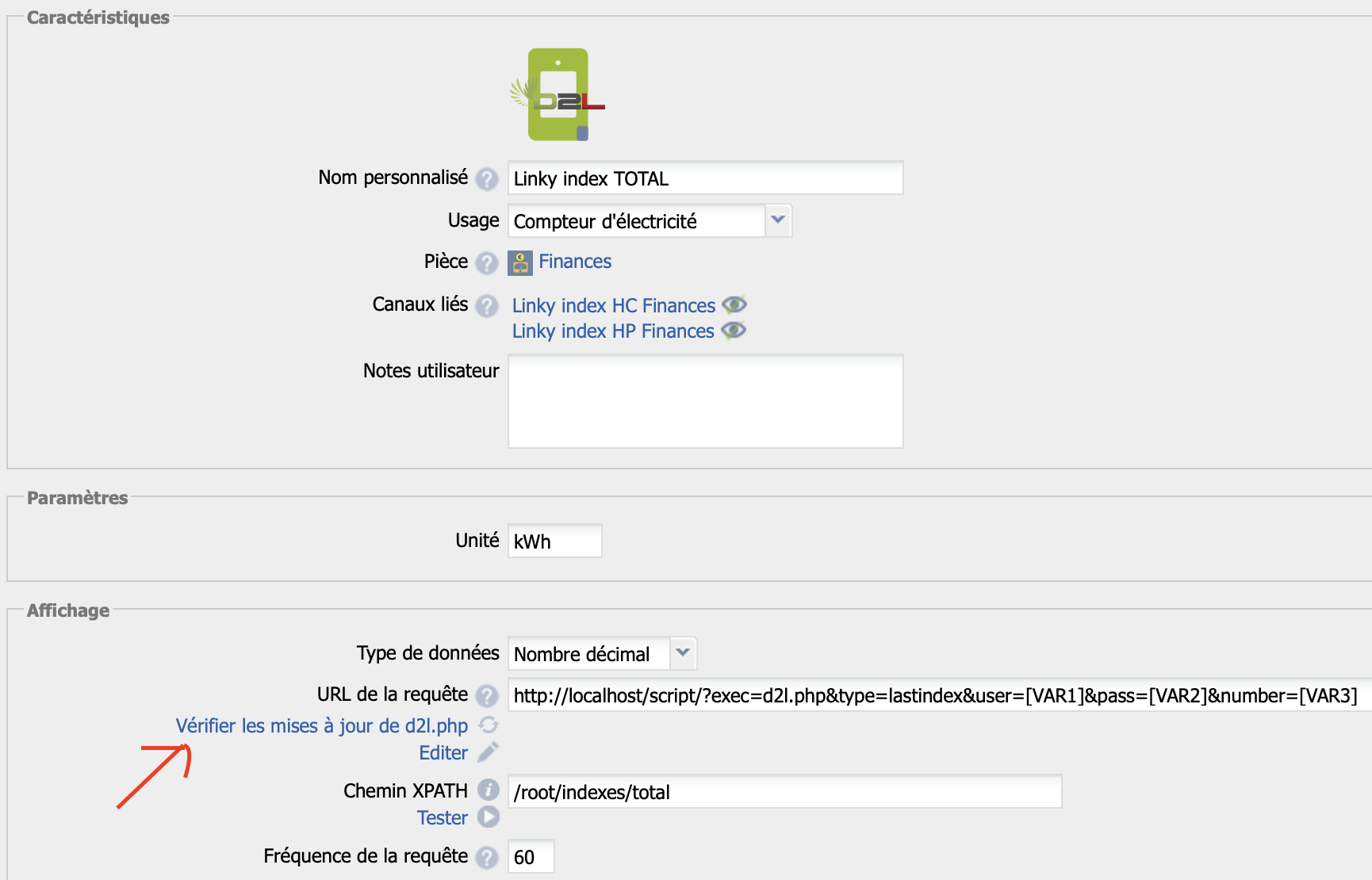Open the Linky index HC Finances link

tap(613, 305)
